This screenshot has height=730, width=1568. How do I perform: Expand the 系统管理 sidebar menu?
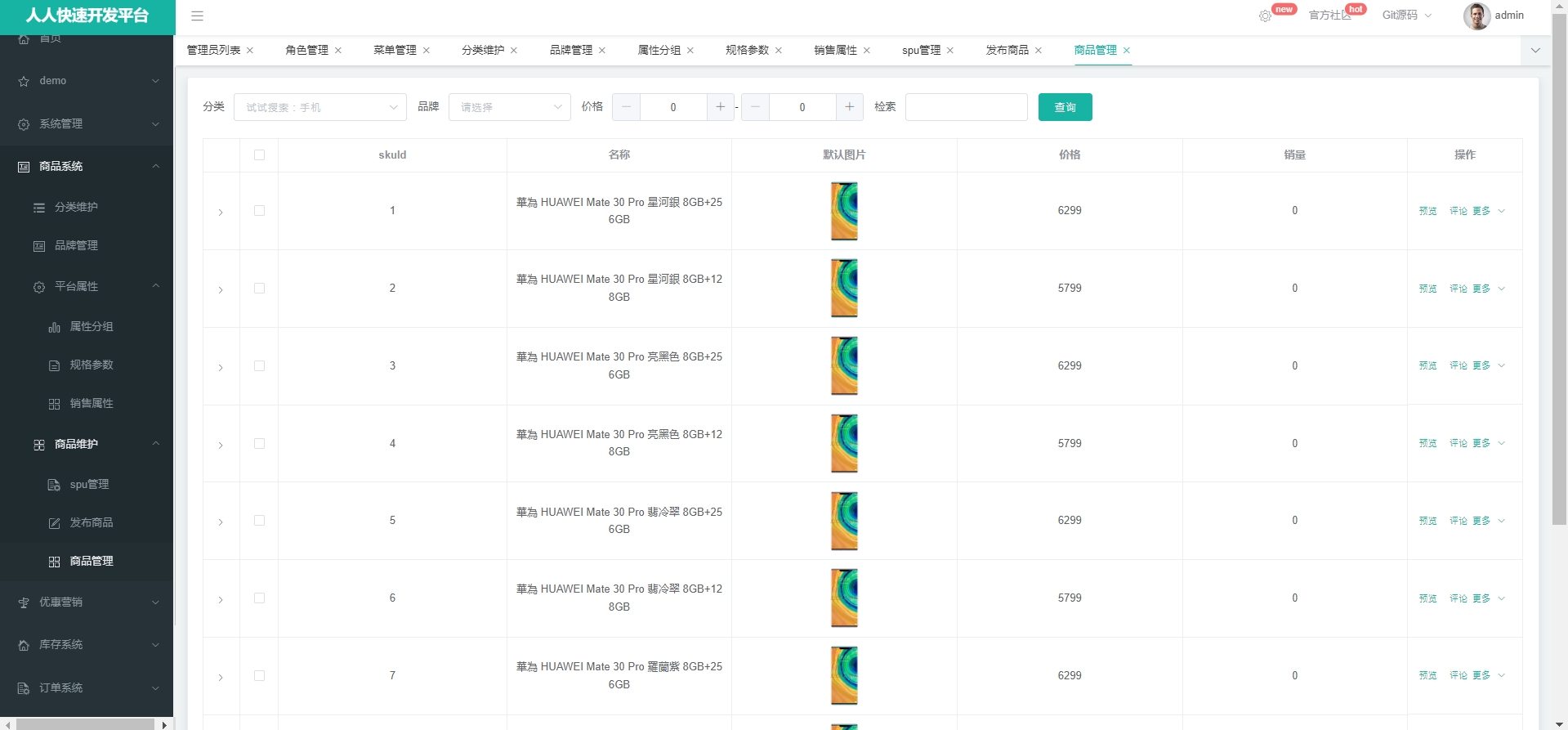87,124
